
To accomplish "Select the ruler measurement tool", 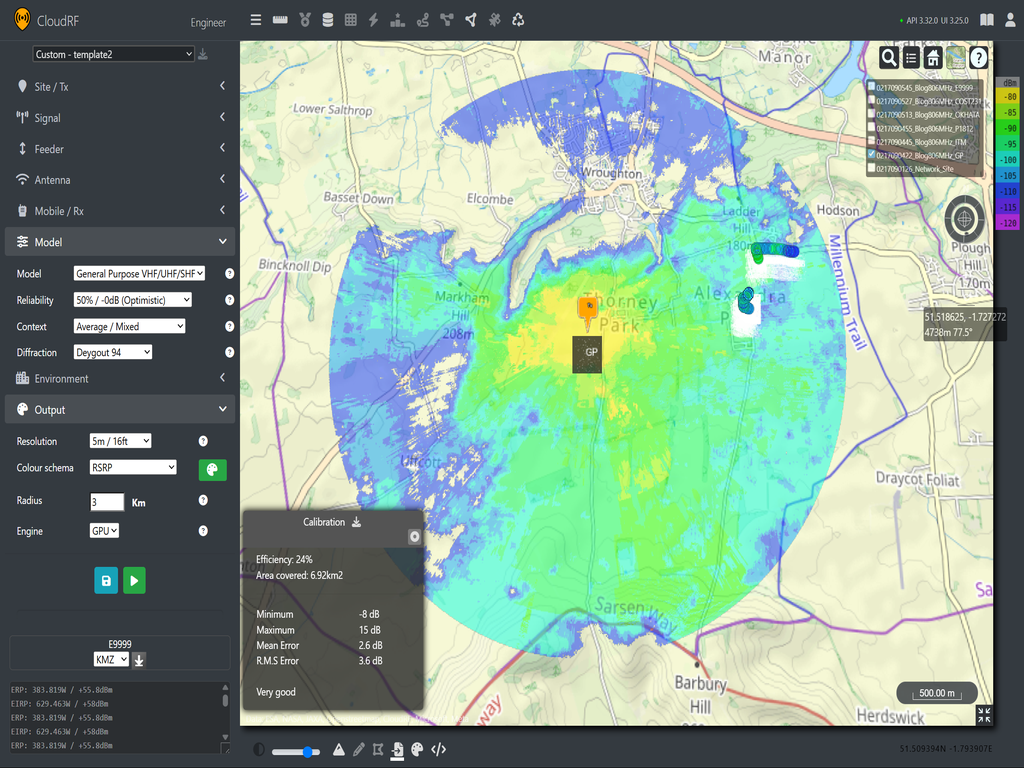I will [281, 18].
